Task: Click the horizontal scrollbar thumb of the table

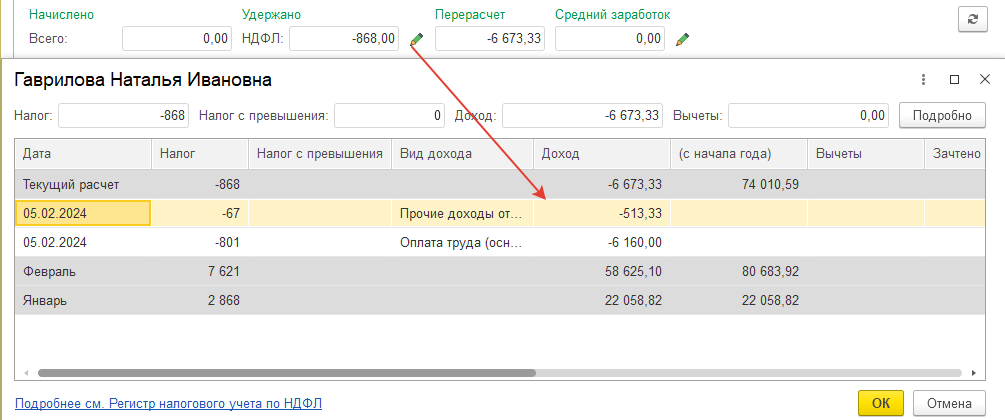Action: tap(287, 373)
